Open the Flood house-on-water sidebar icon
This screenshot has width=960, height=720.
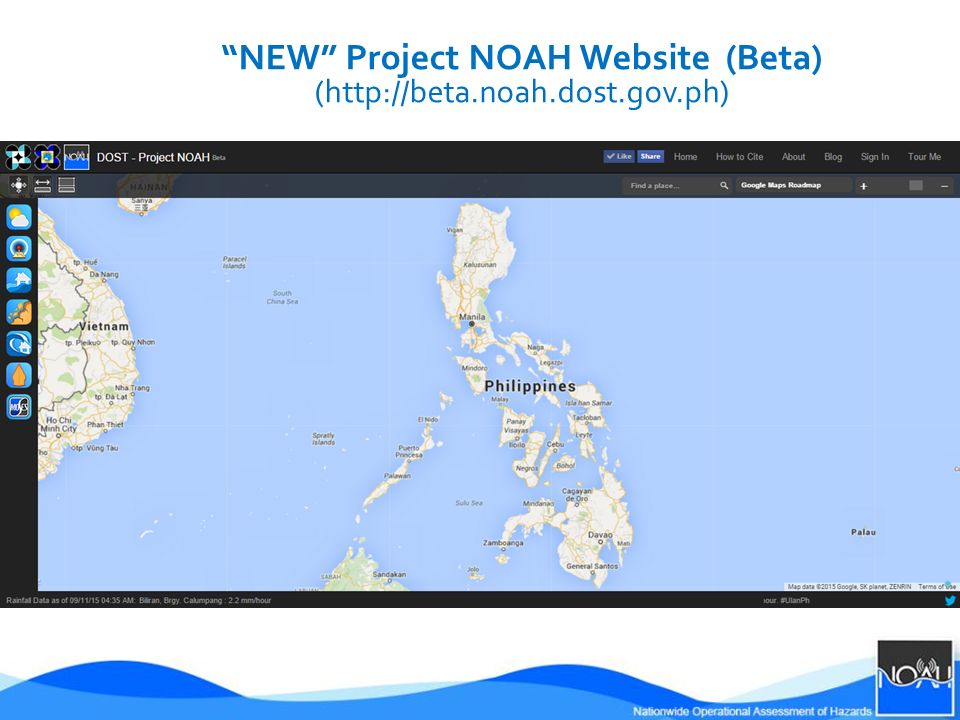pyautogui.click(x=19, y=280)
